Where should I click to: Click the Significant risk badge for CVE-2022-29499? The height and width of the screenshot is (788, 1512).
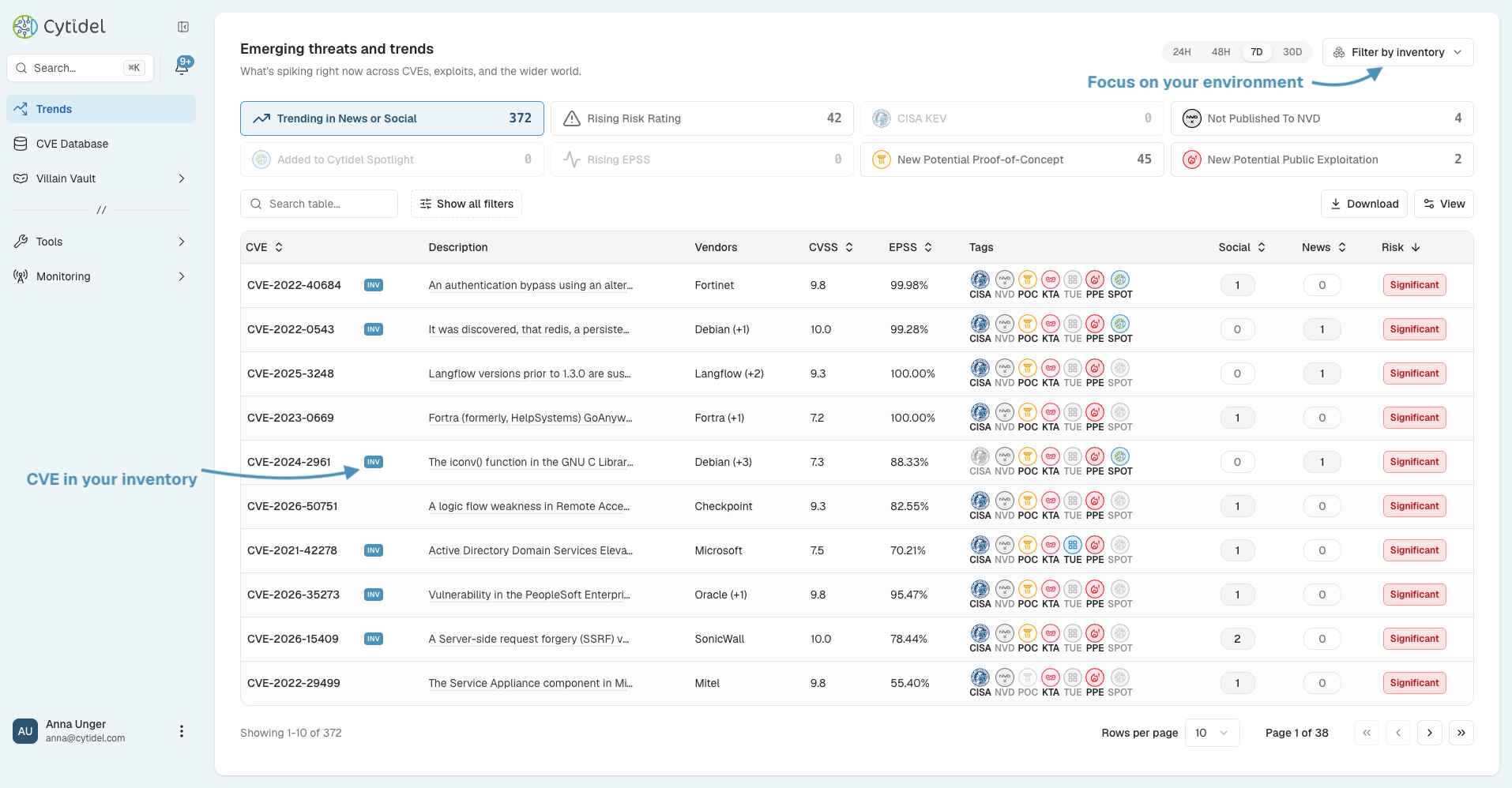pos(1414,683)
